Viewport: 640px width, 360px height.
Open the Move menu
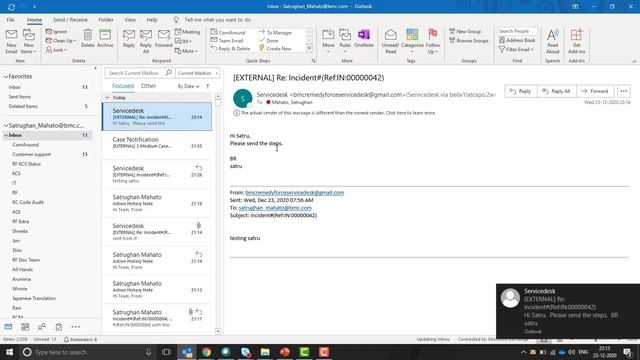[328, 41]
